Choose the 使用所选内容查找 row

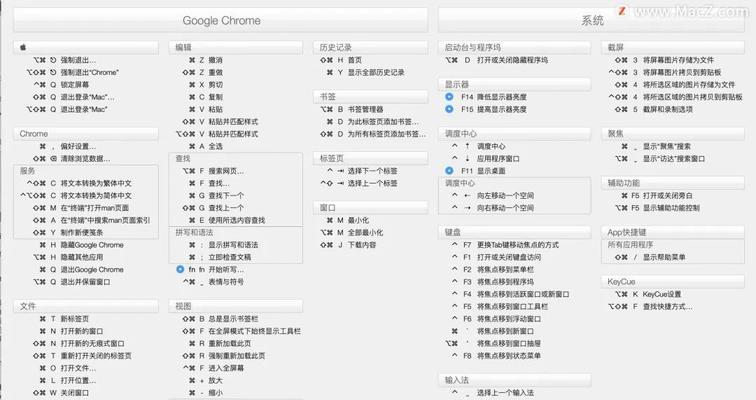227,220
